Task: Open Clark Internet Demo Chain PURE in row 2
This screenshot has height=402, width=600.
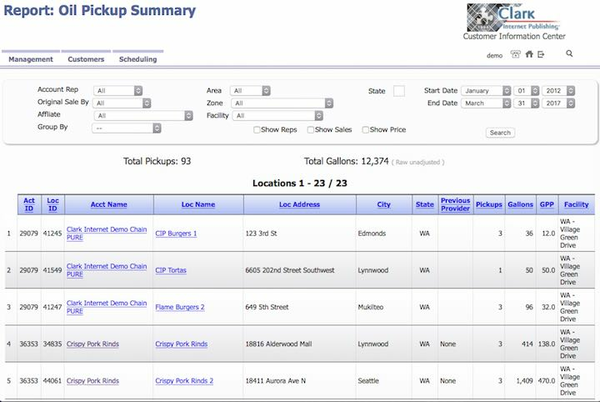Action: pos(106,270)
